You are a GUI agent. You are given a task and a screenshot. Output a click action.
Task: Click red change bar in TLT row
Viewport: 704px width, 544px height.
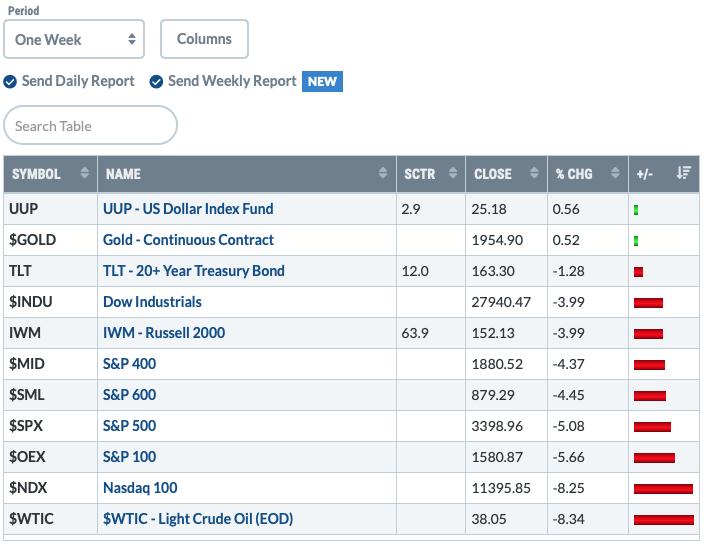638,272
